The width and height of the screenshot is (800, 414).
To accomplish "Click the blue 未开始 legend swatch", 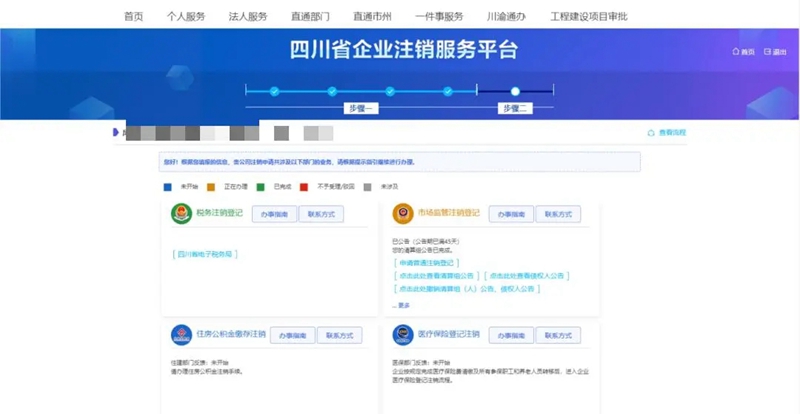I will [x=167, y=187].
